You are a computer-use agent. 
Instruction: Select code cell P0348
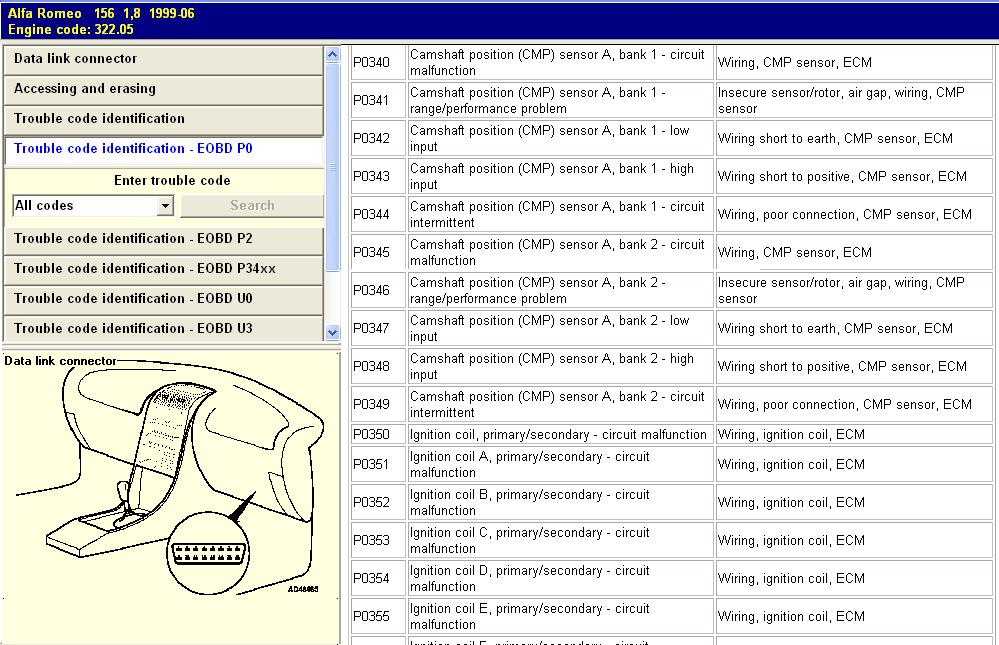coord(378,366)
